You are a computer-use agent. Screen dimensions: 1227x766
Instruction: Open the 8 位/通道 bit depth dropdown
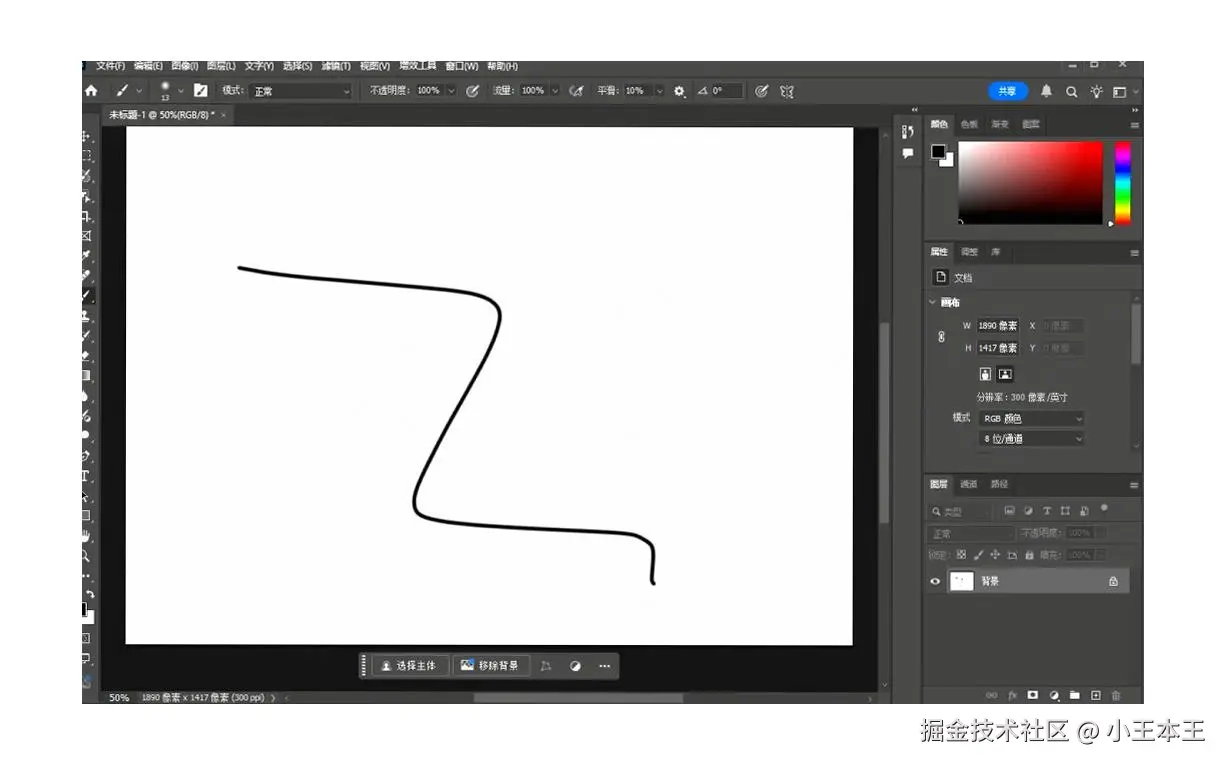click(x=1031, y=439)
